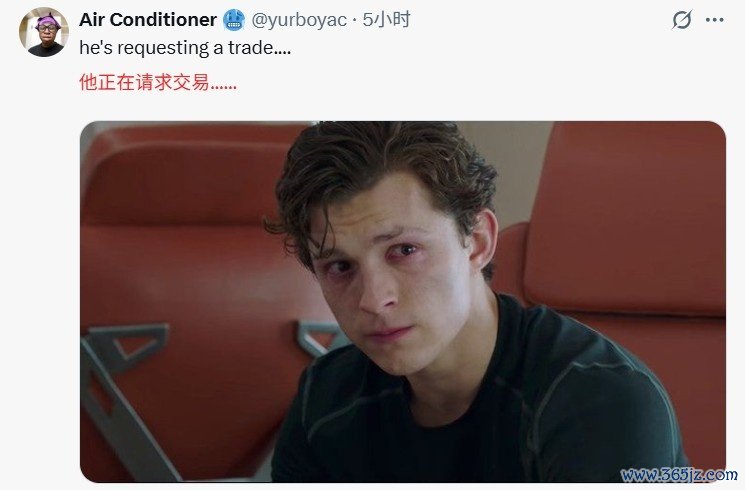Click the www.365jz.com watermark

point(679,474)
